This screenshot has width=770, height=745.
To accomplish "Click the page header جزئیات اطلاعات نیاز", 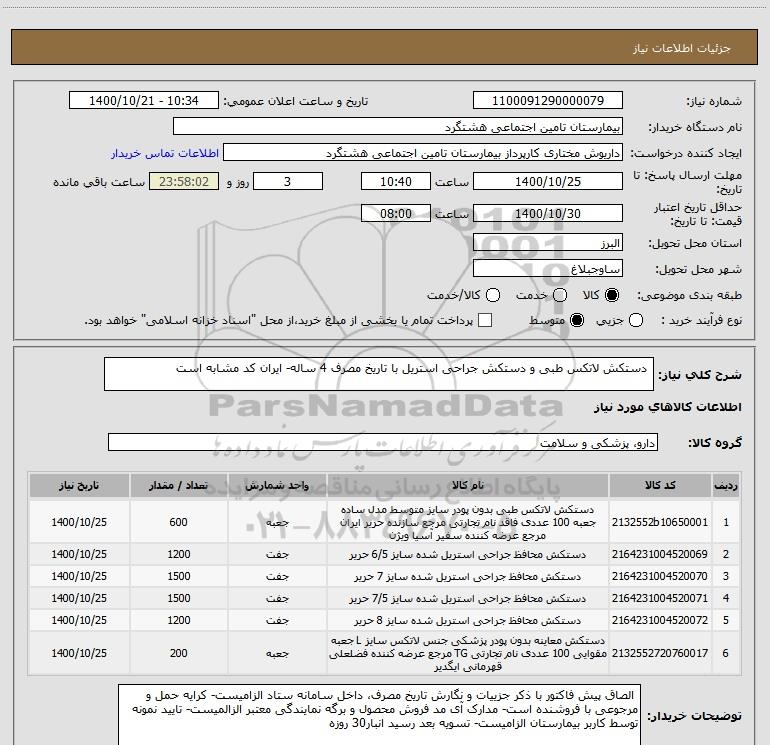I will [x=681, y=48].
